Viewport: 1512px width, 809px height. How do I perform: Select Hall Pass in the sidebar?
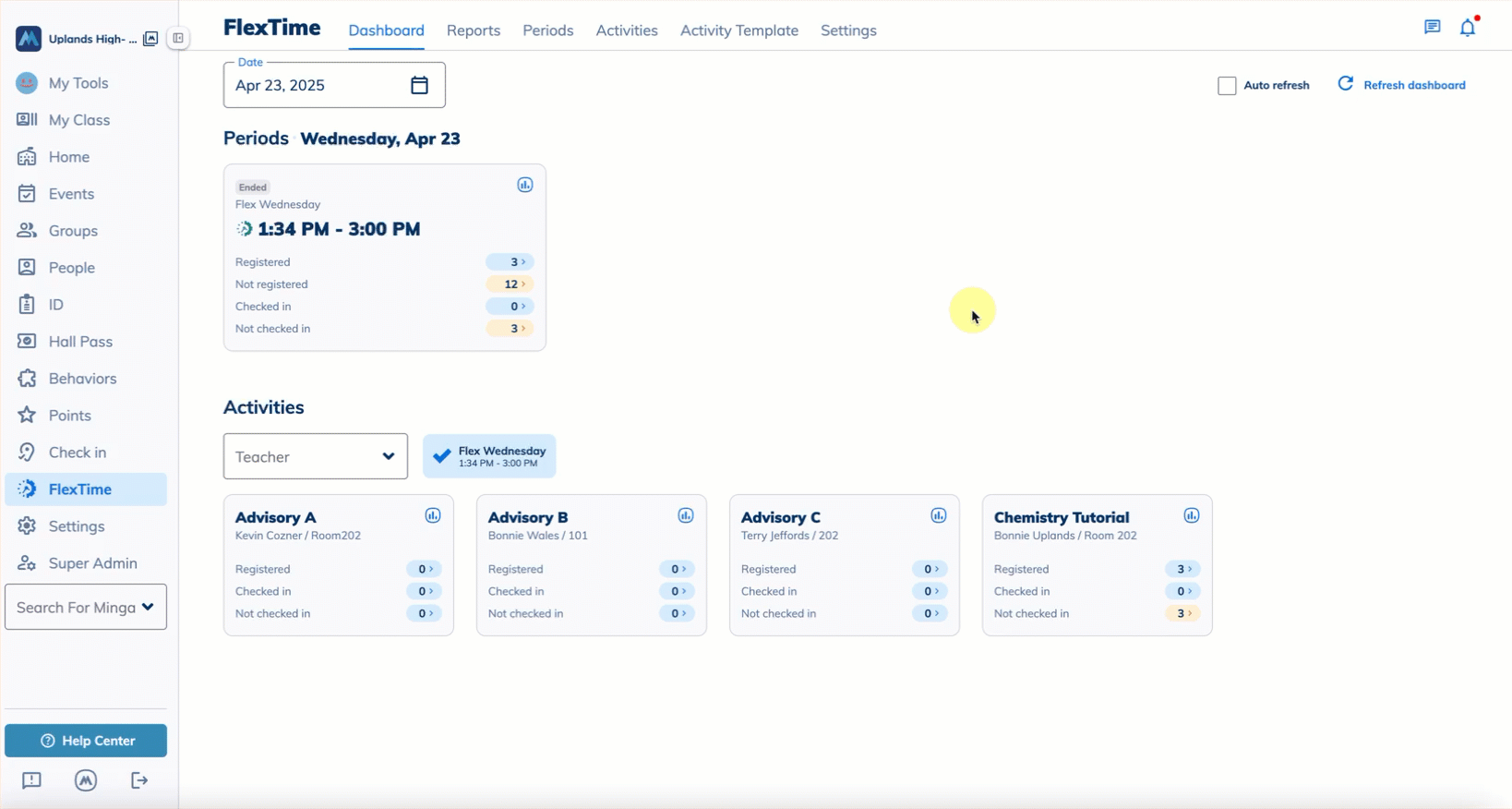pos(80,342)
